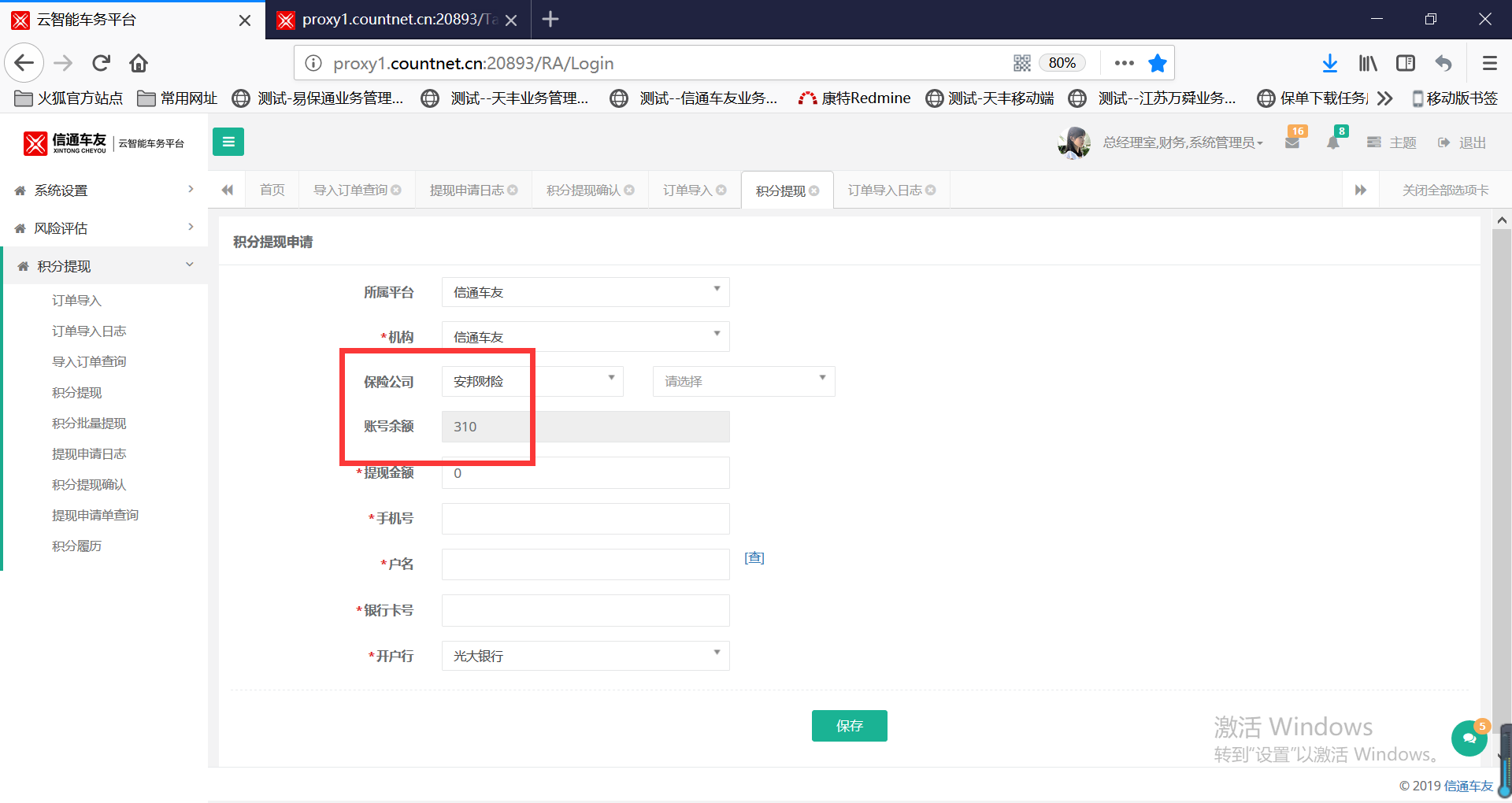
Task: Close the 导入订单查询 tab
Action: pyautogui.click(x=396, y=190)
